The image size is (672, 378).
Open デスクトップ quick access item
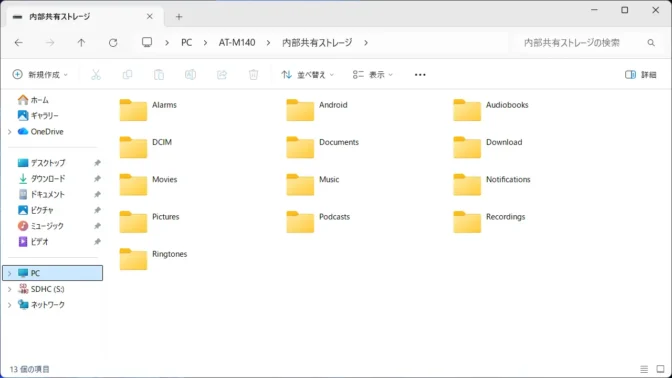[42, 163]
